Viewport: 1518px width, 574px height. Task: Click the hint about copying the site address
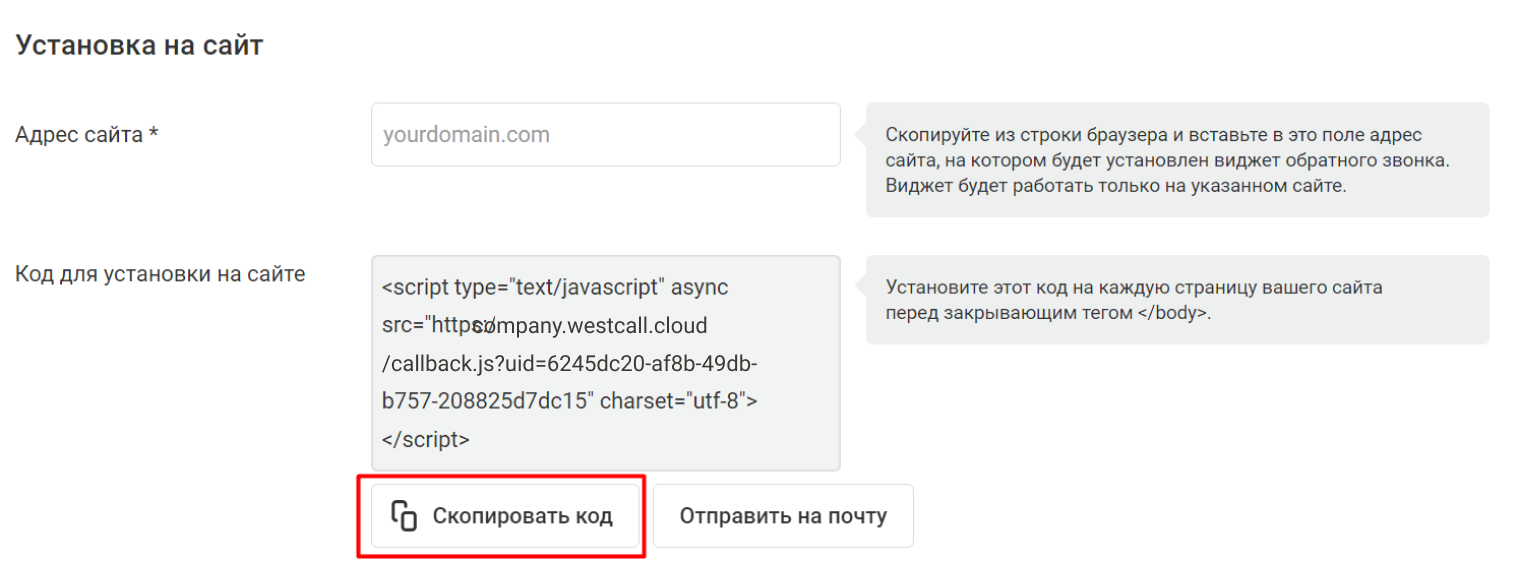coord(1177,160)
